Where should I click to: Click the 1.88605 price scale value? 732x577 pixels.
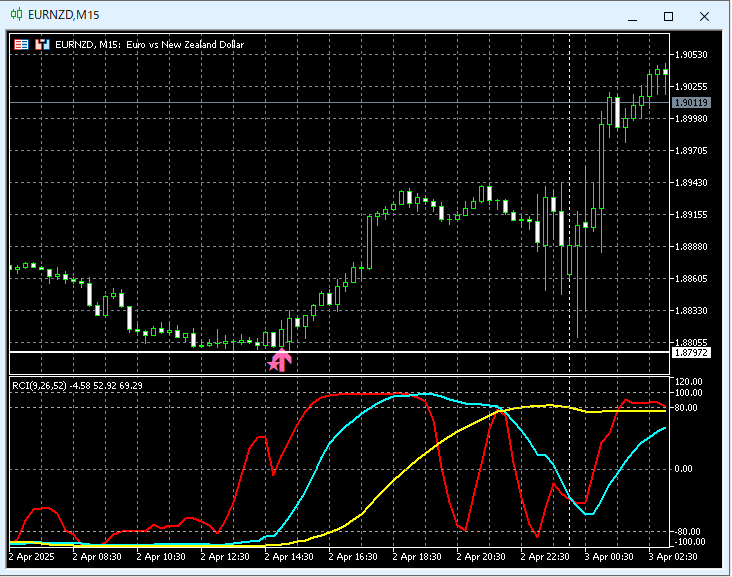click(691, 279)
